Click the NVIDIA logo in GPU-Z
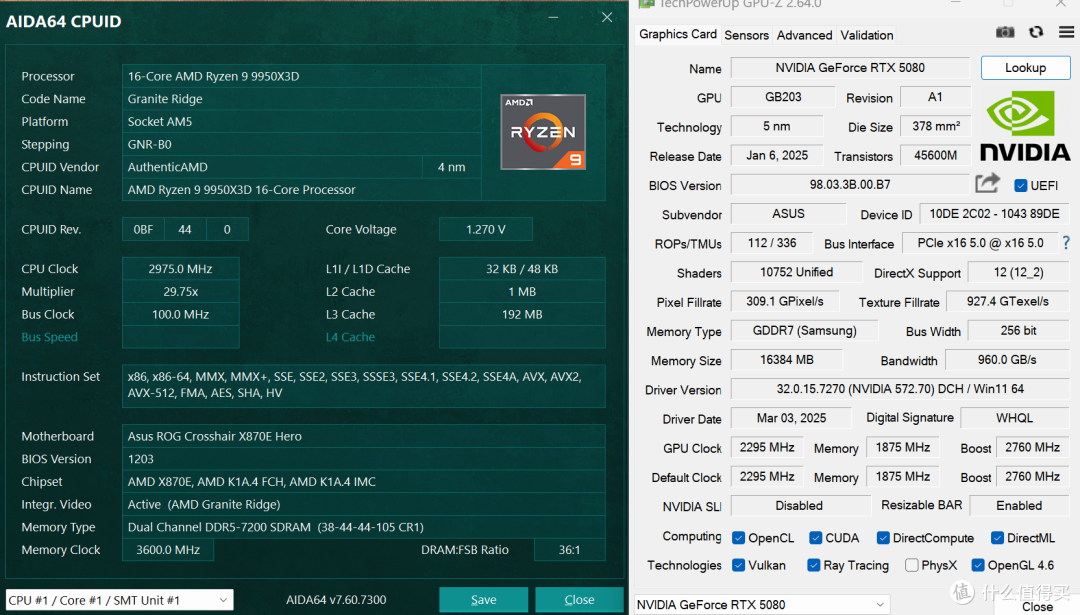 pos(1025,127)
